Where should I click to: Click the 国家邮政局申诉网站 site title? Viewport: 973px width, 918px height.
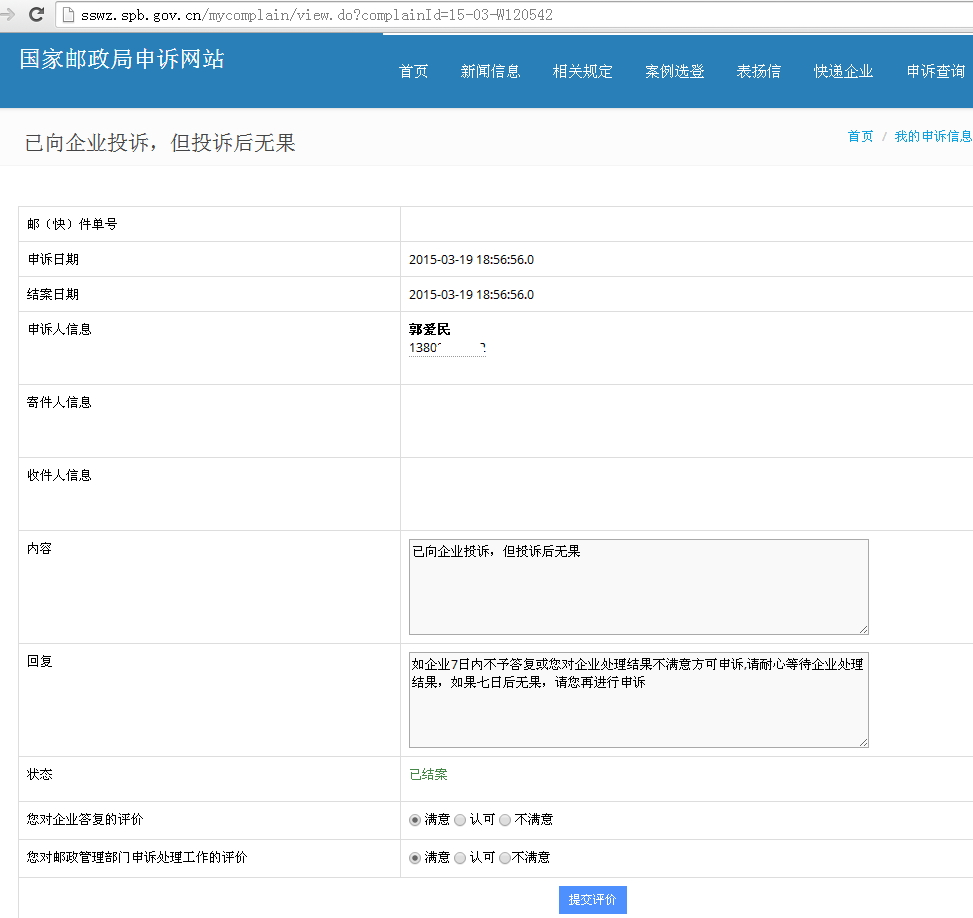click(122, 59)
